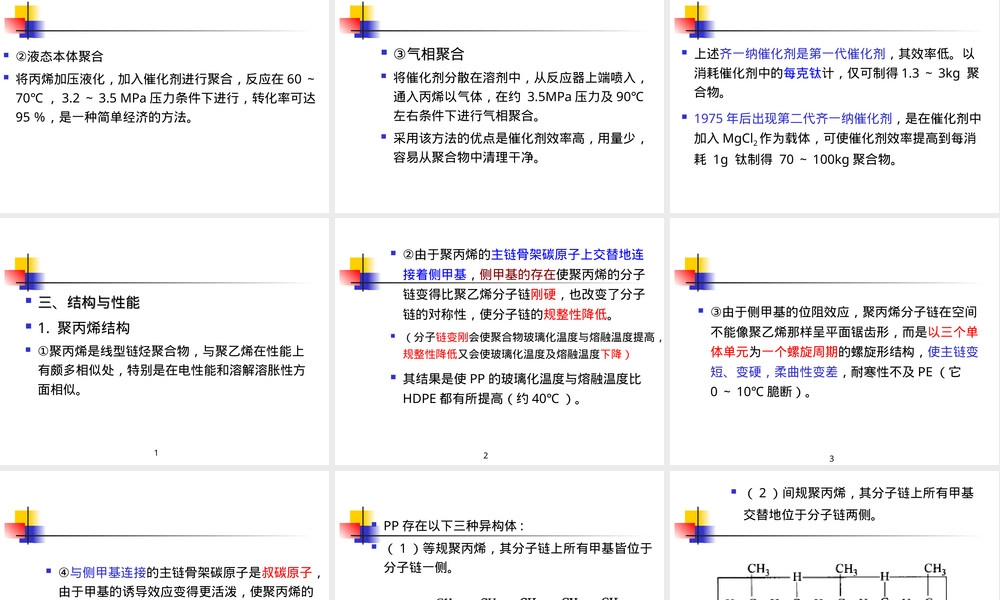Click the blue text '每克钛'
Image resolution: width=1000 pixels, height=600 pixels.
click(x=802, y=73)
